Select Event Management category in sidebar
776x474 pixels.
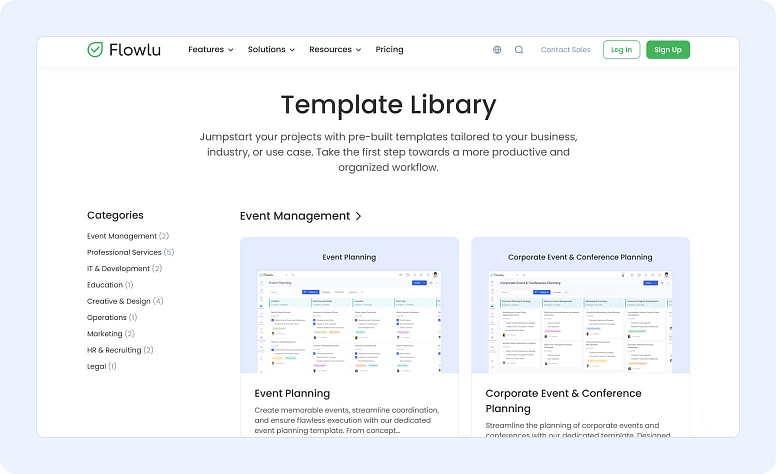122,236
